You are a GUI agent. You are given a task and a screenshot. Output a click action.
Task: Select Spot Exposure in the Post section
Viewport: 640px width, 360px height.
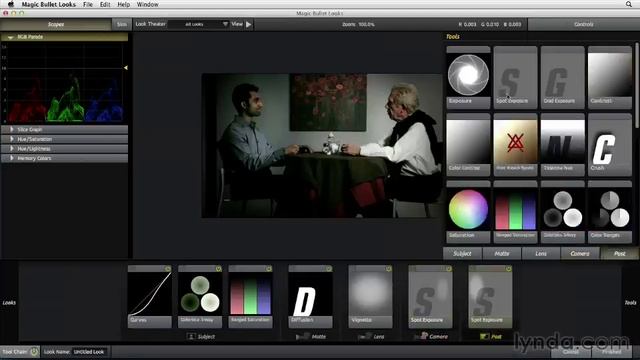(x=490, y=297)
